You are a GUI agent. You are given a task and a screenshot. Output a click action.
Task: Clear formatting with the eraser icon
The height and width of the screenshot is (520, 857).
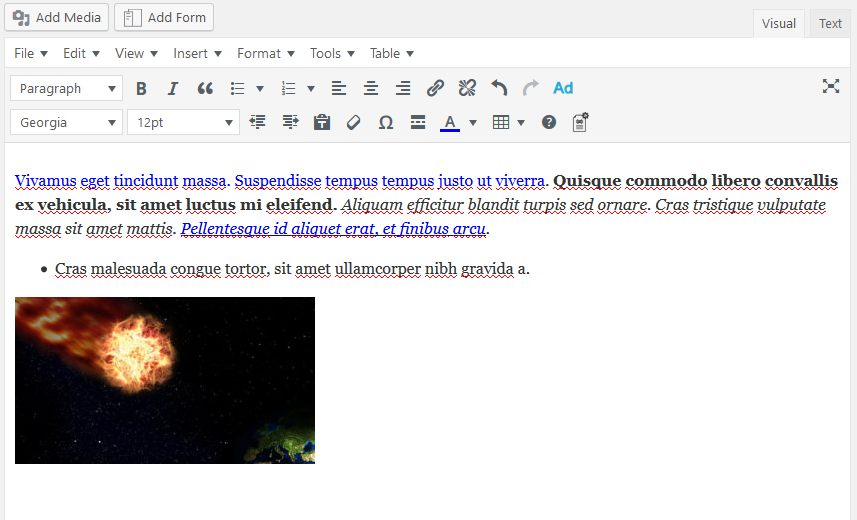pos(354,122)
